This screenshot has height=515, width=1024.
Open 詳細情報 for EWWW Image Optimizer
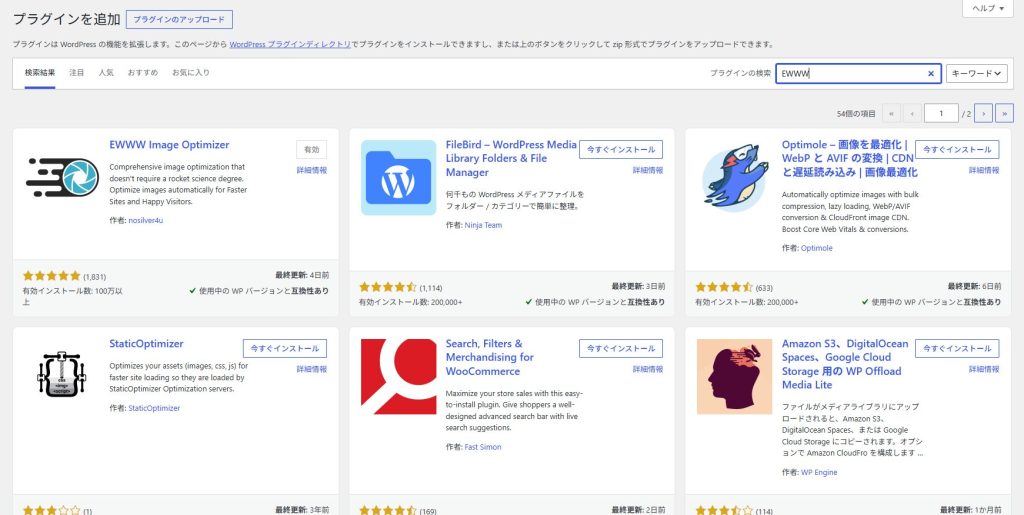[312, 170]
